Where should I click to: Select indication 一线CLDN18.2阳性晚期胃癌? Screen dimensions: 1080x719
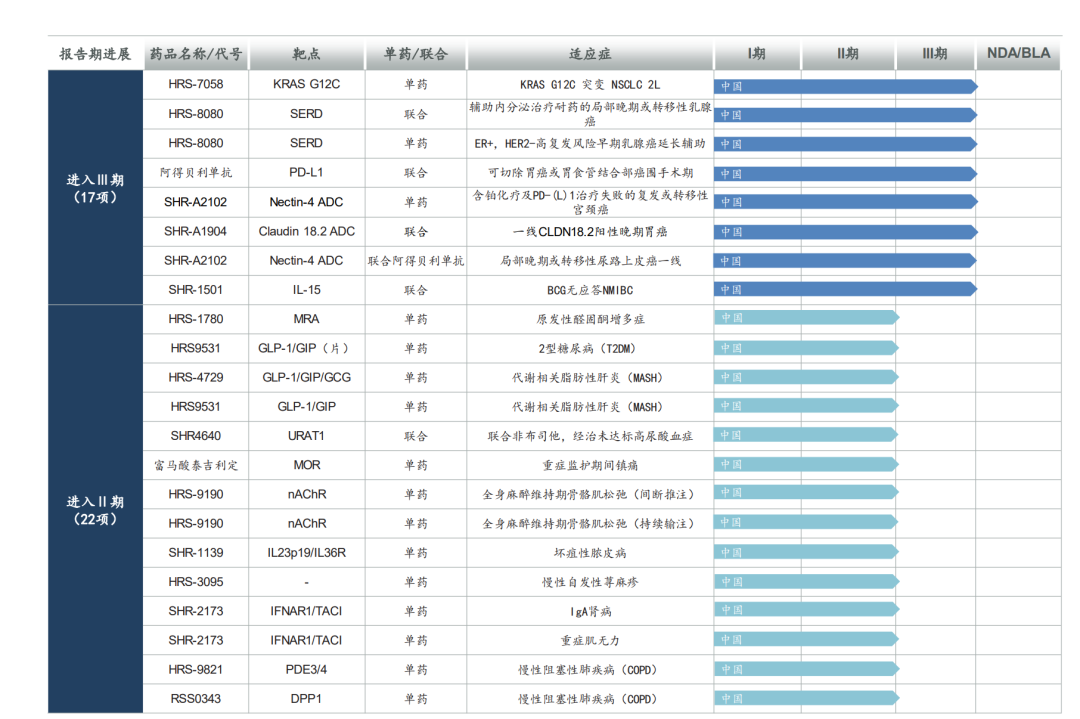(x=590, y=232)
